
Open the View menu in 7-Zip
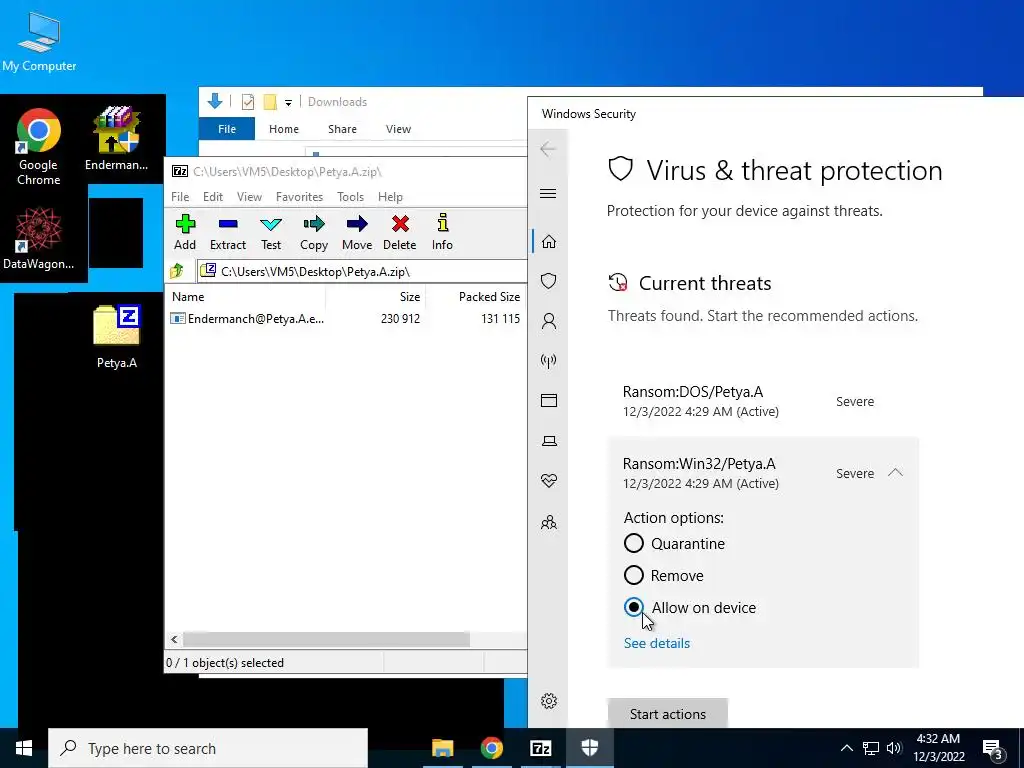coord(249,197)
